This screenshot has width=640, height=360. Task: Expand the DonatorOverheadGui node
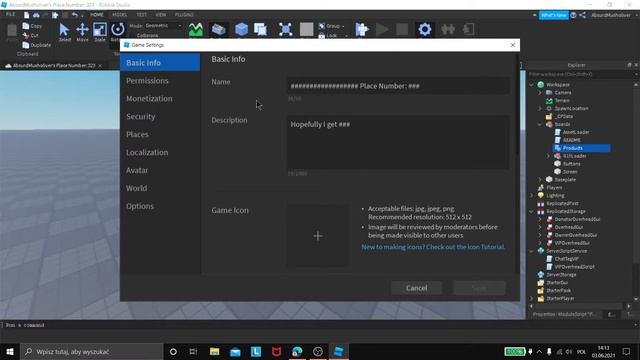tap(540, 219)
